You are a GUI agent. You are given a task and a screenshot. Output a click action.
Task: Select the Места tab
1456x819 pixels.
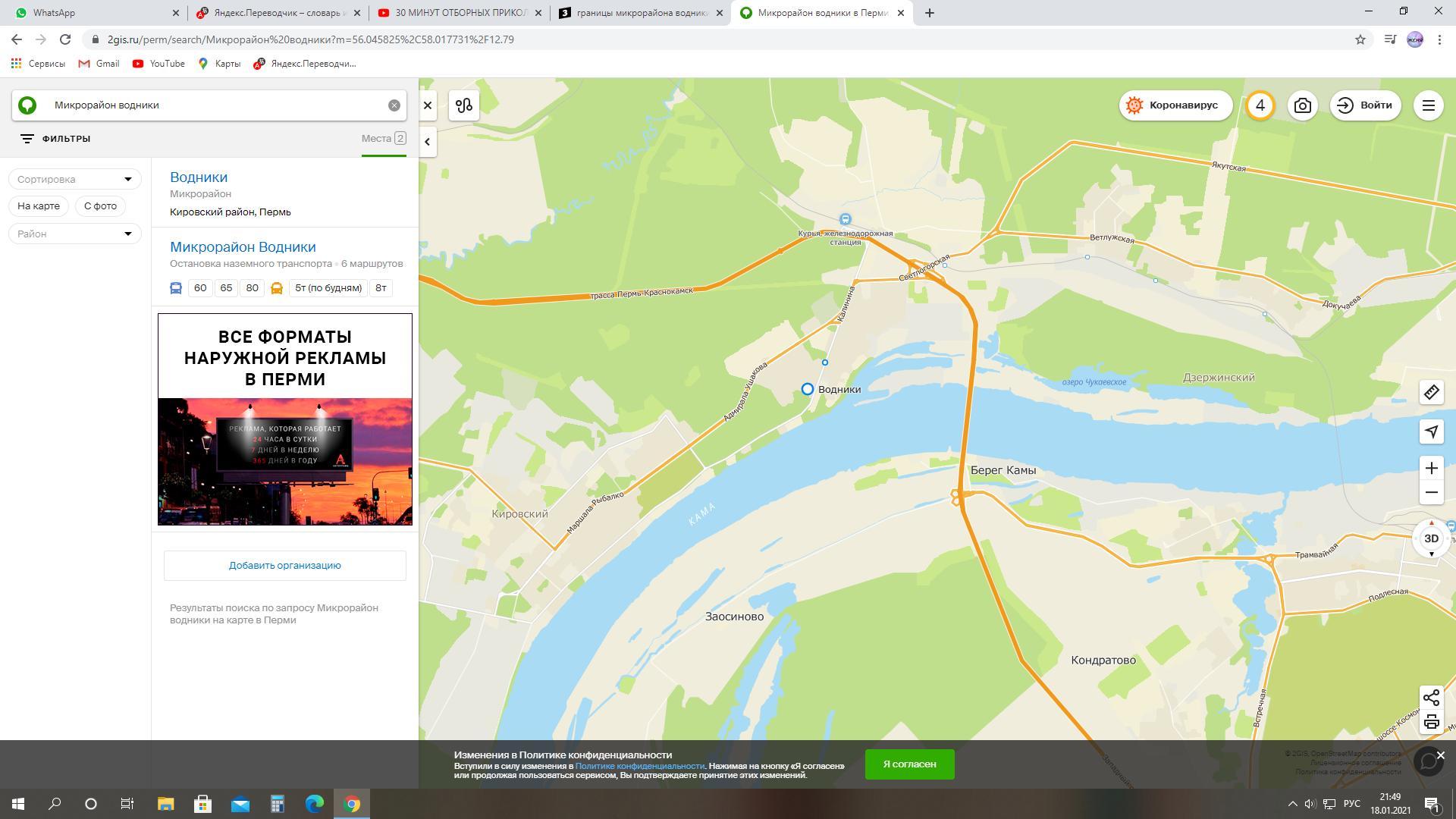[383, 139]
